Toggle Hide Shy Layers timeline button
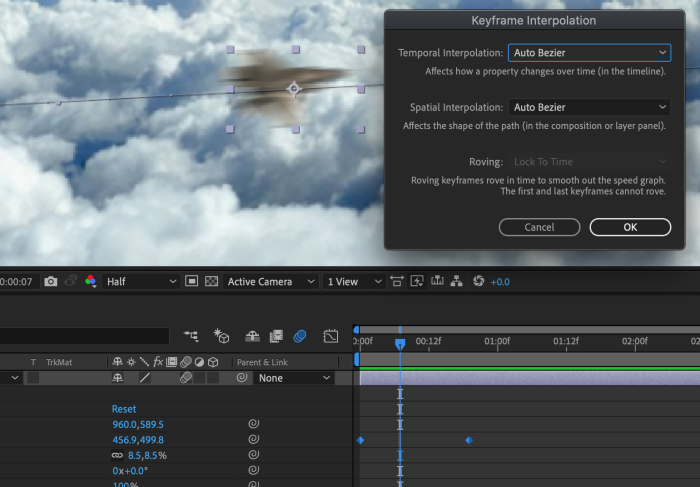The width and height of the screenshot is (700, 487). coord(253,336)
